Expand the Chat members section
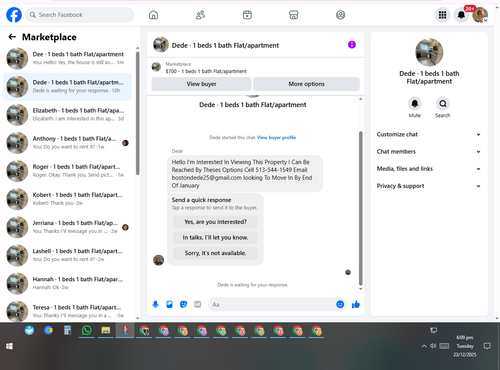This screenshot has height=370, width=500. click(429, 152)
